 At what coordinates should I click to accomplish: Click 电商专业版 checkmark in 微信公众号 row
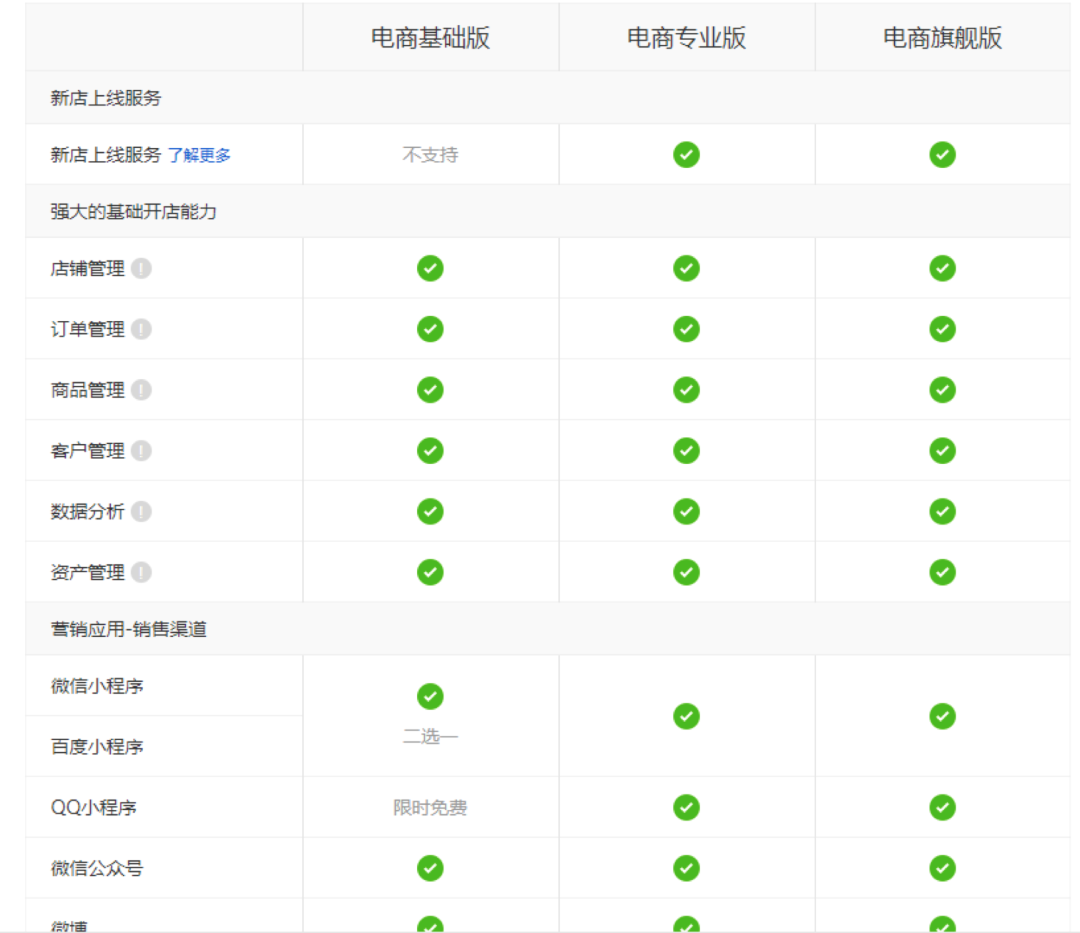point(686,868)
